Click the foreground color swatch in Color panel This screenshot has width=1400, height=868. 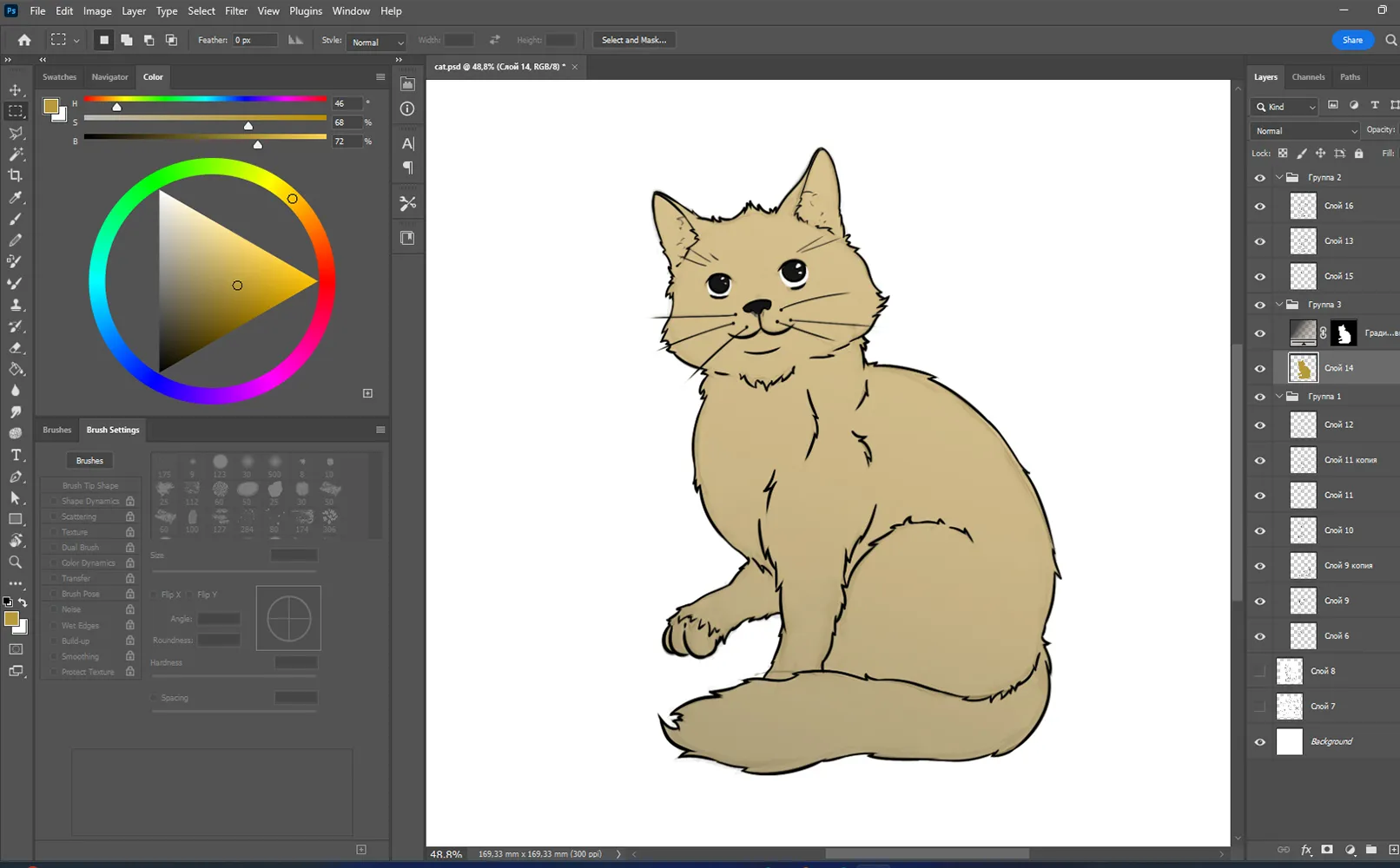(x=51, y=107)
